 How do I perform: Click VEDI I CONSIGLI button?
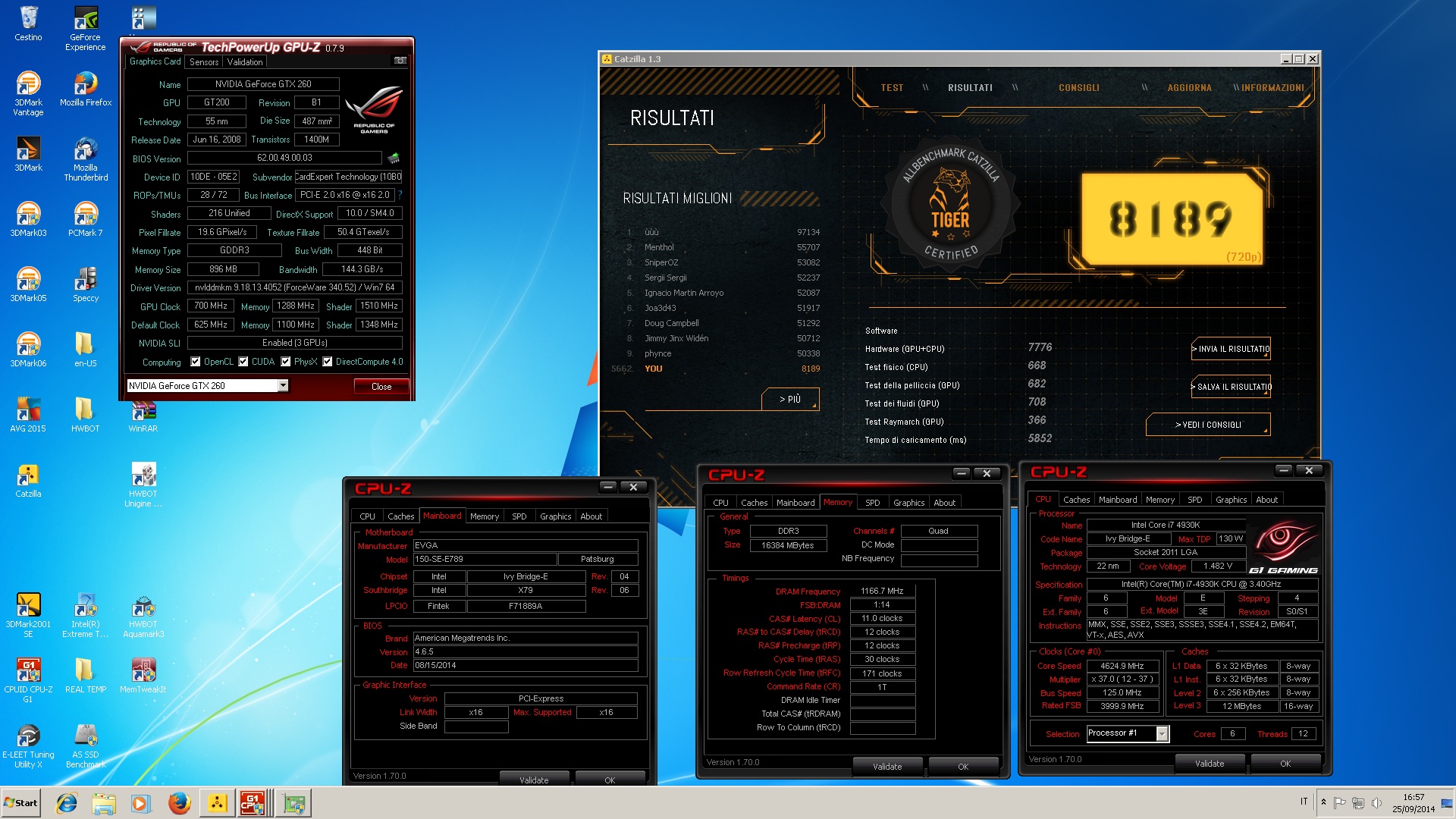[x=1208, y=425]
